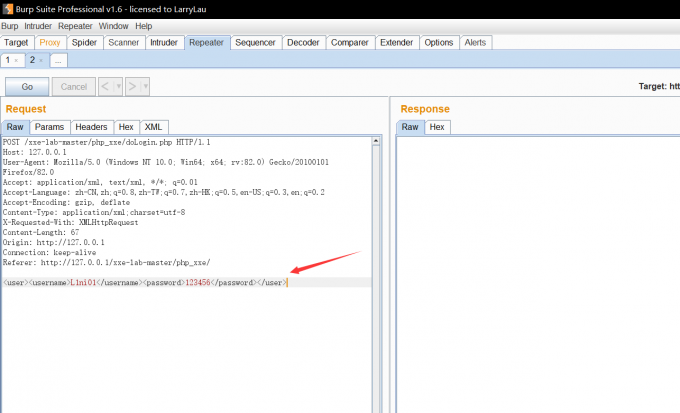This screenshot has height=413, width=680.
Task: Click the Origin header line
Action: [x=53, y=242]
